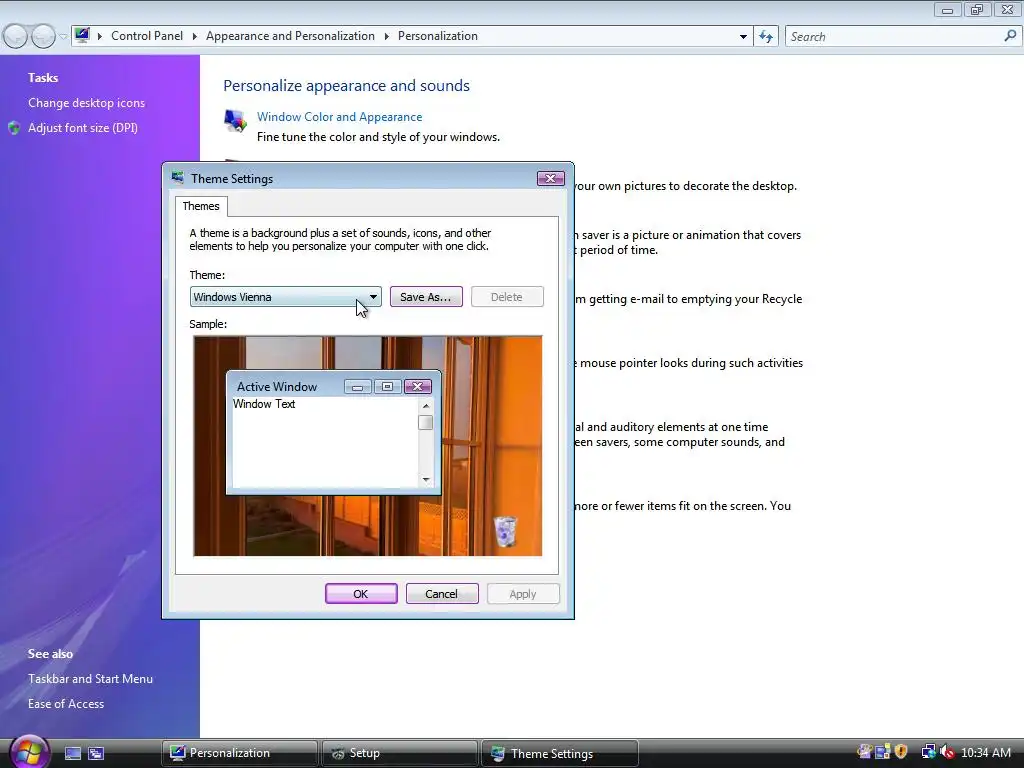The height and width of the screenshot is (768, 1024).
Task: Open Adjust font size (DPI)
Action: [83, 128]
